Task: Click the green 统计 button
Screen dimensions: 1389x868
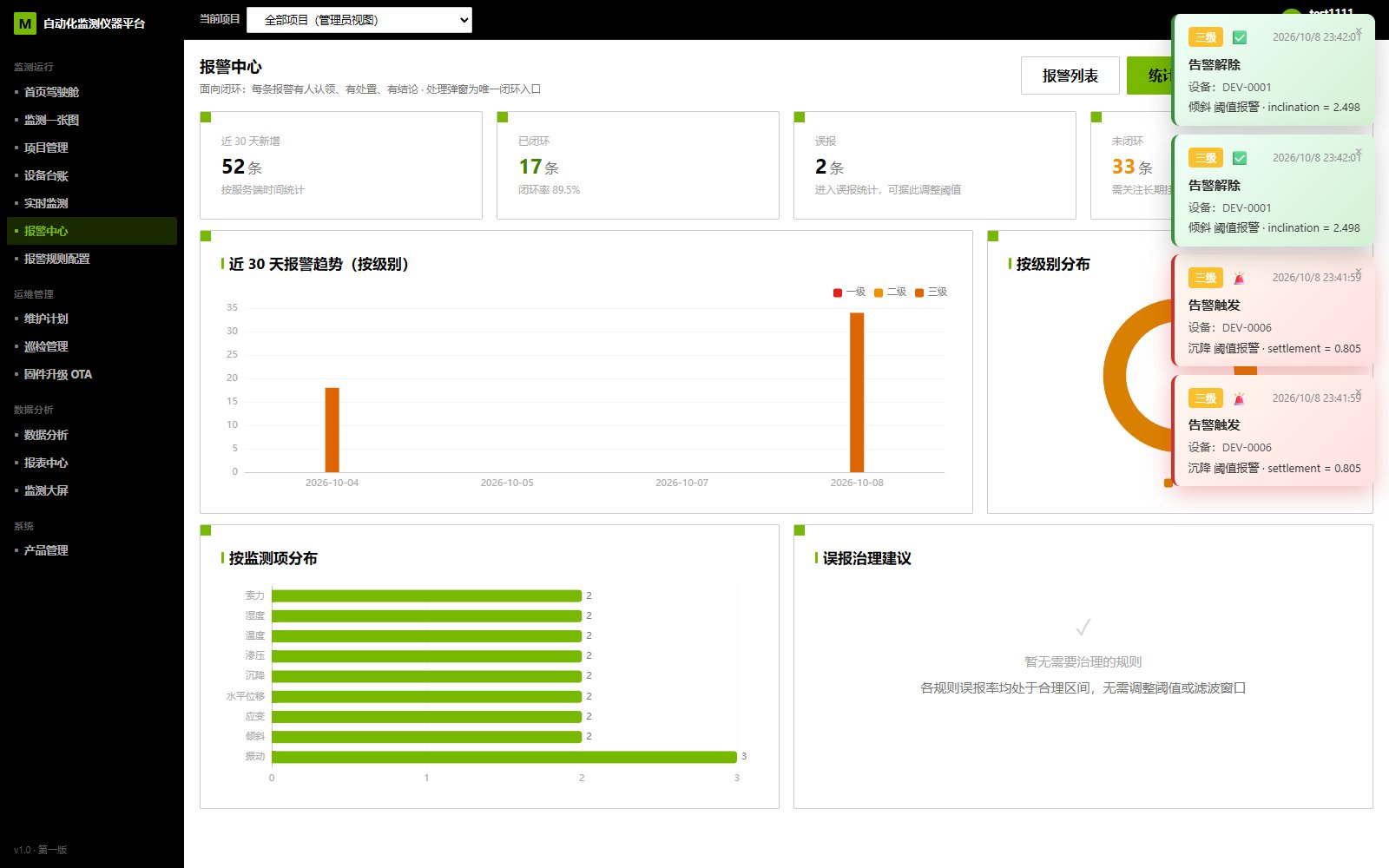Action: click(x=1149, y=76)
